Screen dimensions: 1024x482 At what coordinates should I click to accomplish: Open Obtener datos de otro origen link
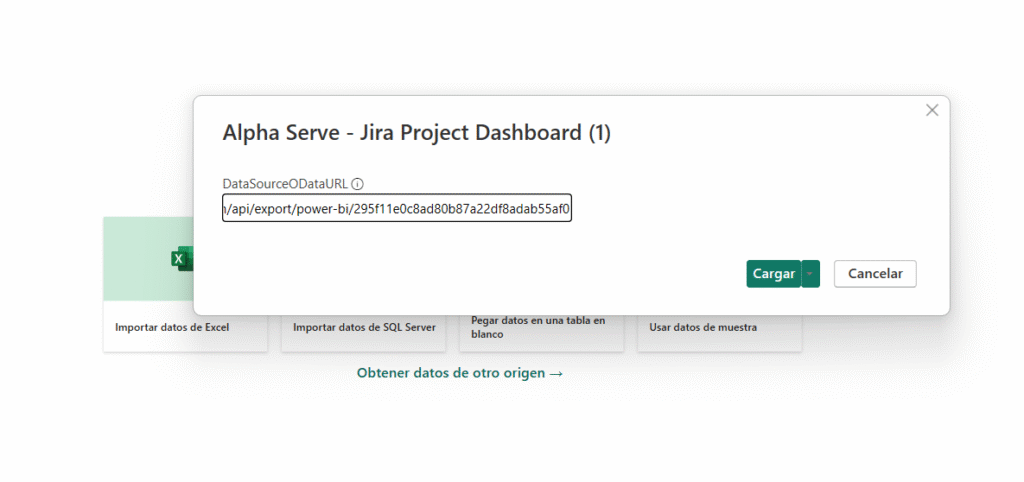point(460,373)
